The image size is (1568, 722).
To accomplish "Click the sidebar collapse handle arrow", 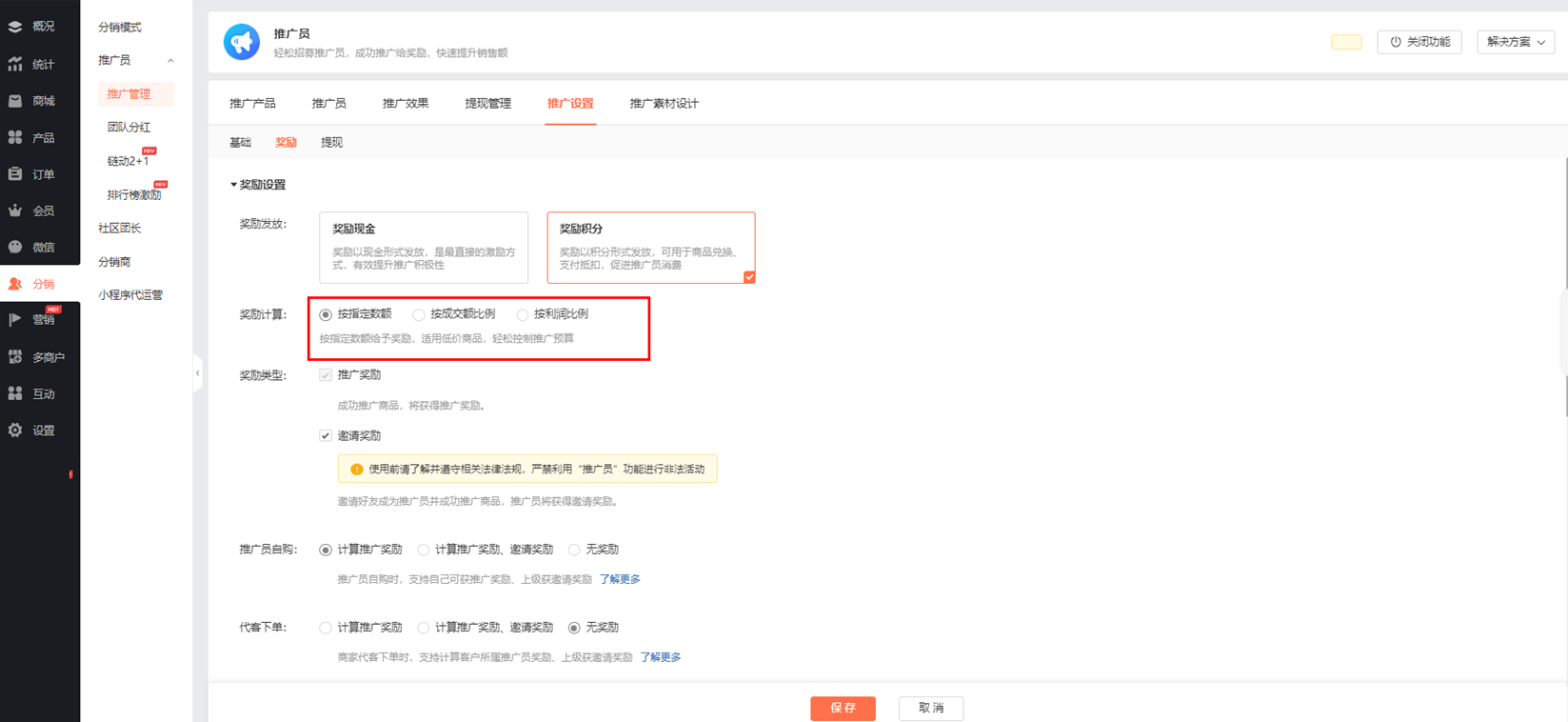I will [x=197, y=373].
